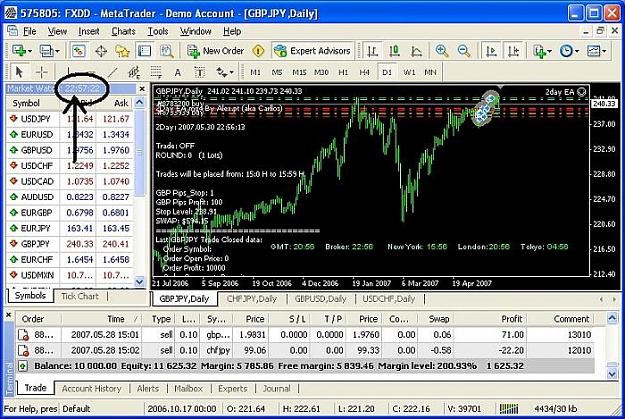
Task: Select the H4 timeframe
Action: pos(364,73)
